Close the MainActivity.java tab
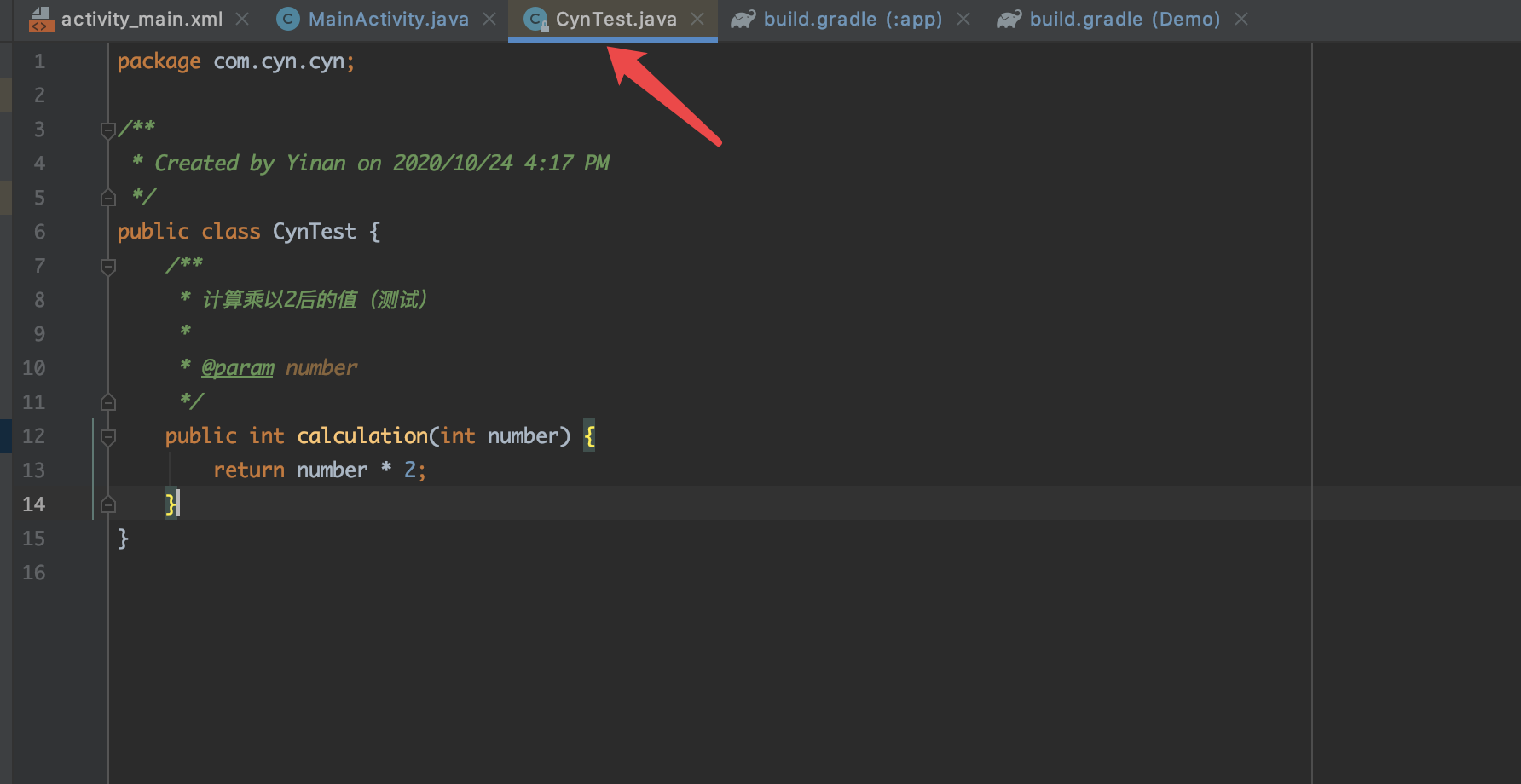Viewport: 1521px width, 784px height. click(489, 19)
